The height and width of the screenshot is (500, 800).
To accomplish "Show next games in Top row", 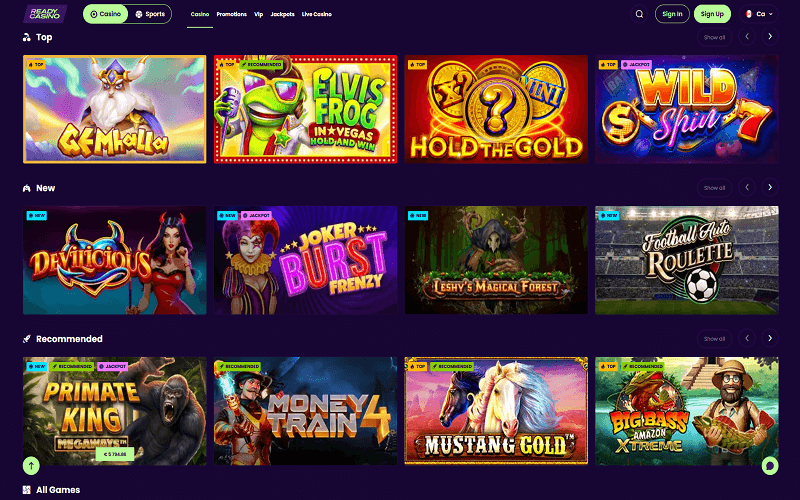I will (x=770, y=37).
